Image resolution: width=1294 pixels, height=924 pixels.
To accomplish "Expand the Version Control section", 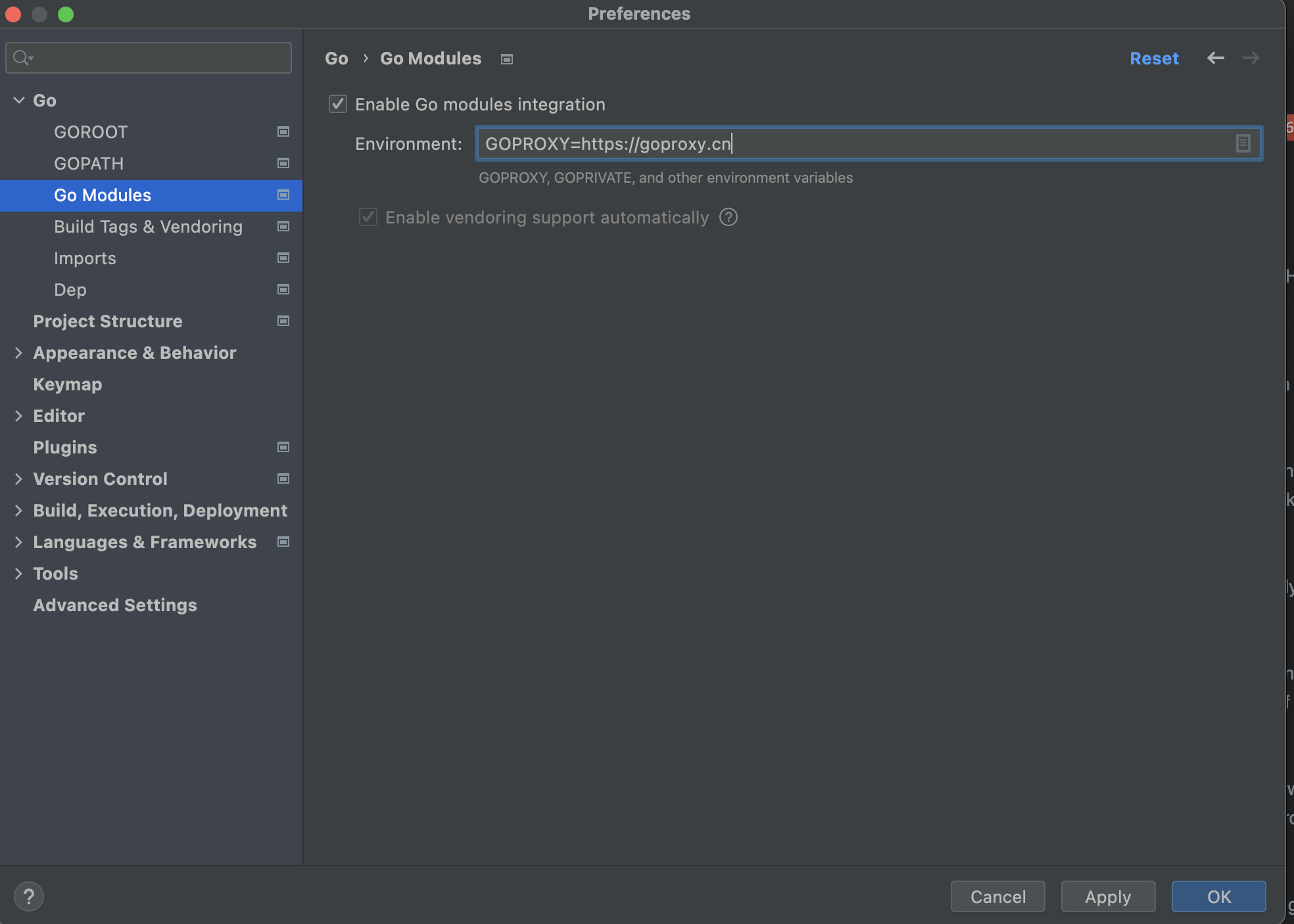I will 19,479.
